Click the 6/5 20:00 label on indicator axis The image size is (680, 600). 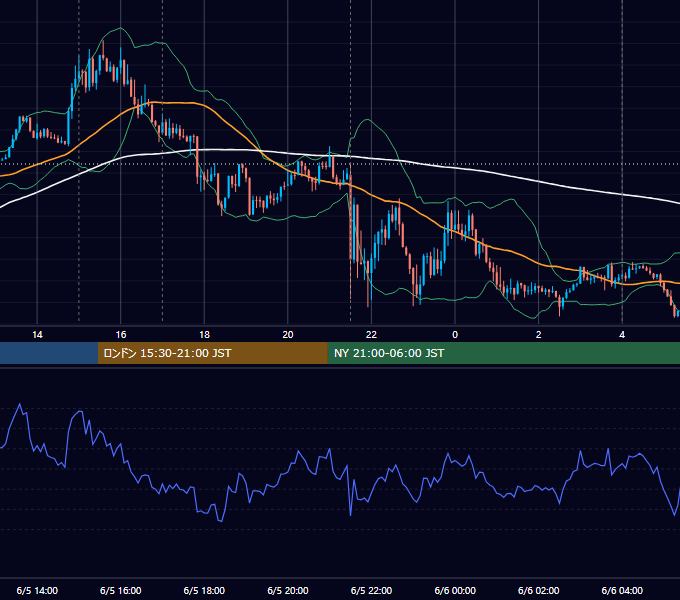pos(288,590)
